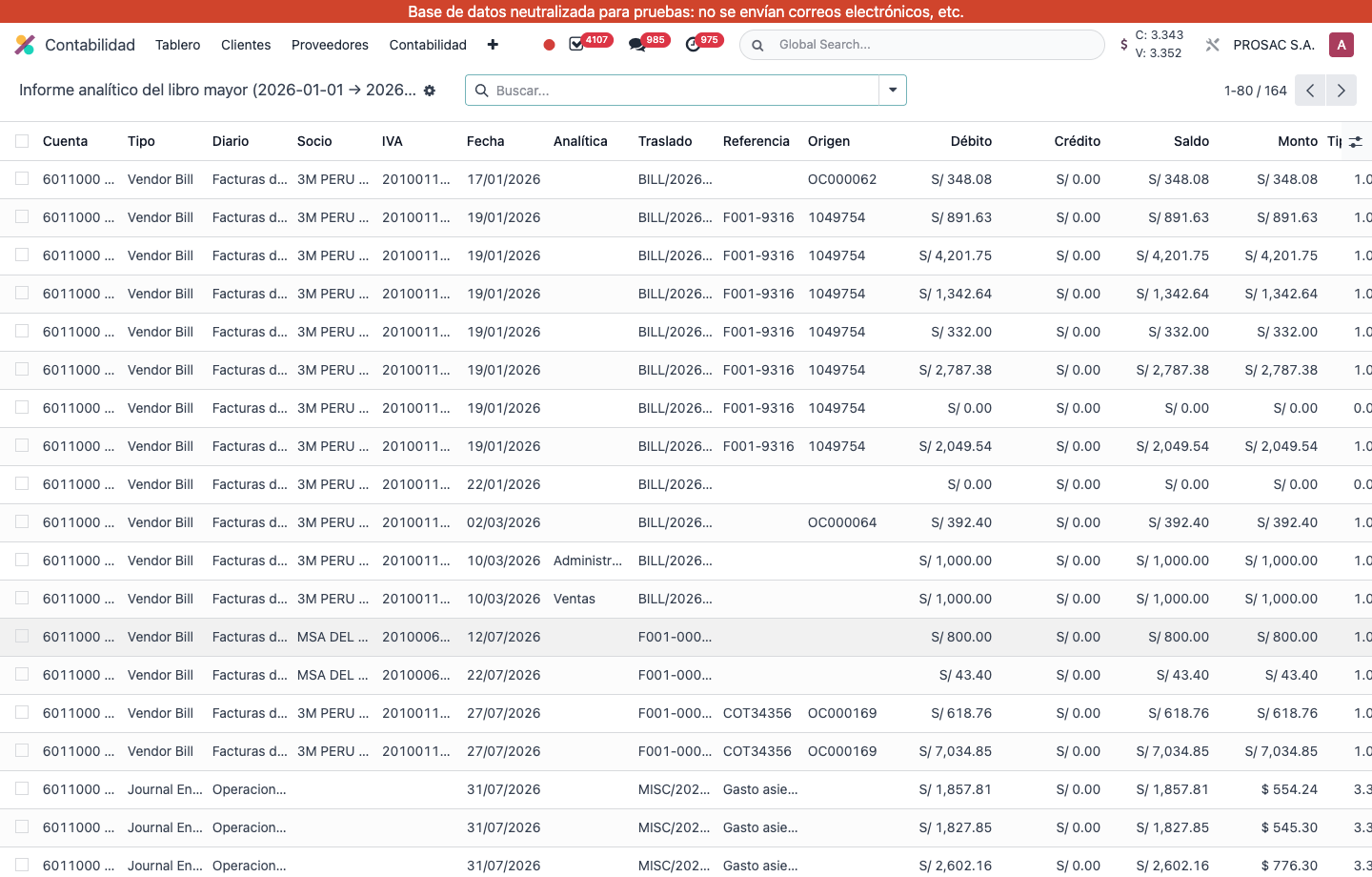
Task: Sort by the Fecha column header
Action: pos(486,141)
